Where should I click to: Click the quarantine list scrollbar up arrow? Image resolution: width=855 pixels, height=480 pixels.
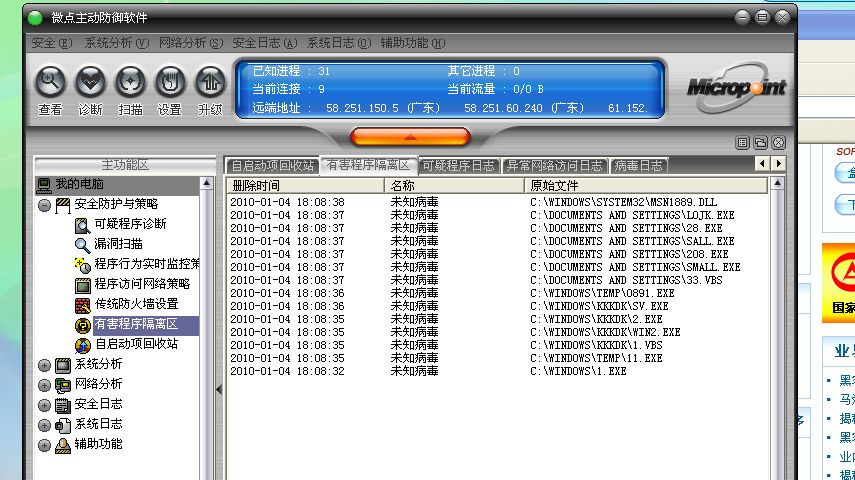[x=778, y=184]
